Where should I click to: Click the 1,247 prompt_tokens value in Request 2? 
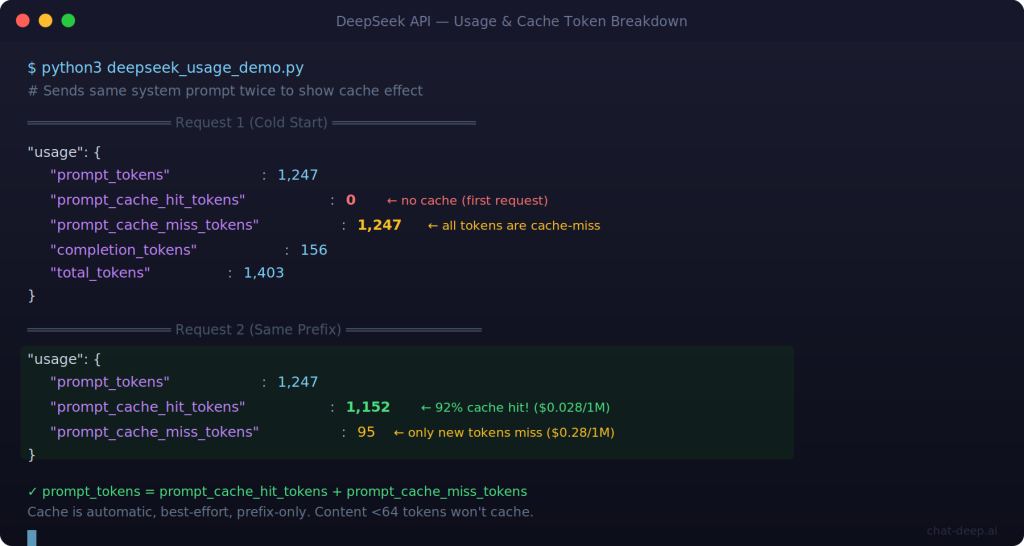click(x=298, y=382)
